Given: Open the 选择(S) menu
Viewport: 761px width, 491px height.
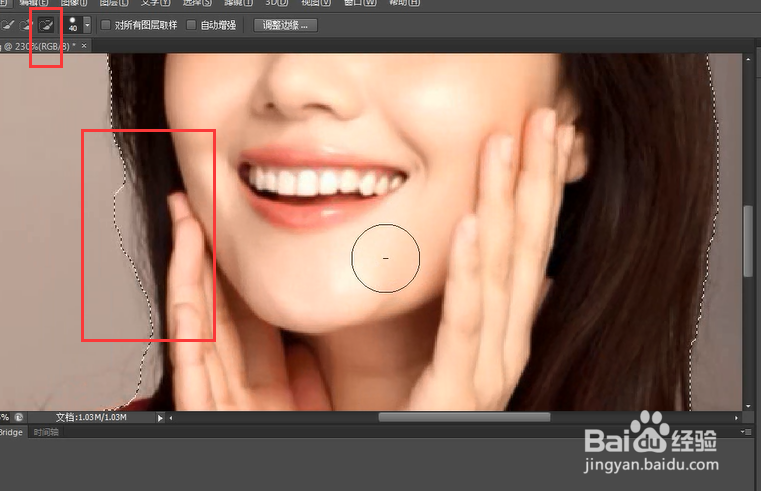Looking at the screenshot, I should (x=197, y=3).
